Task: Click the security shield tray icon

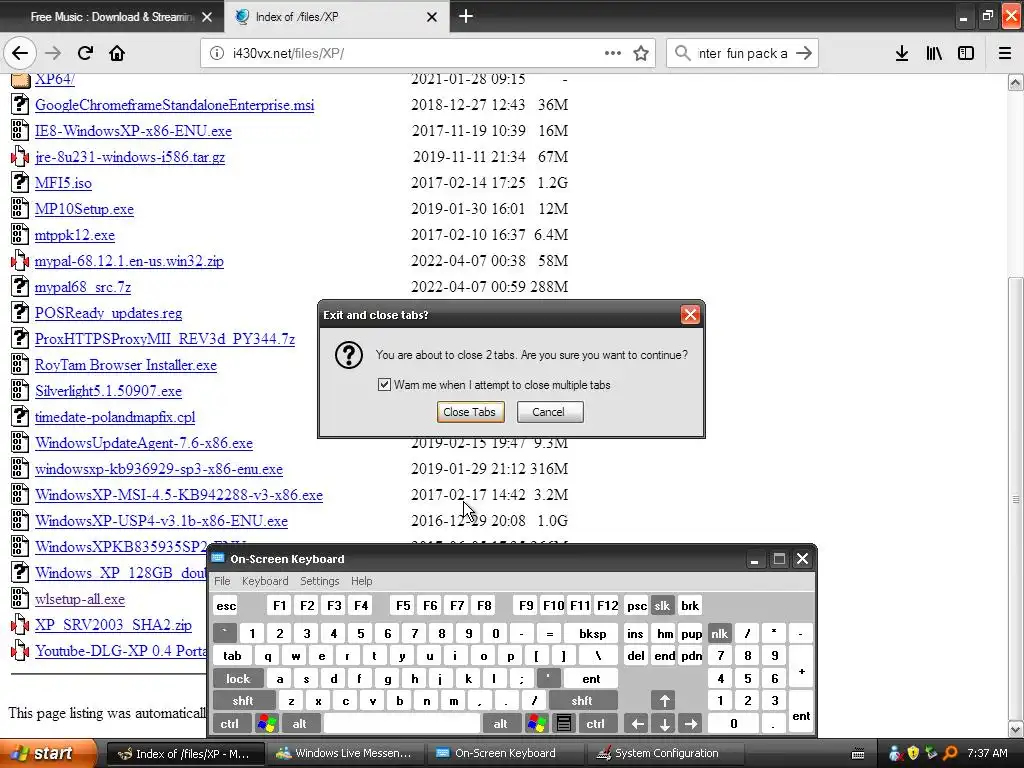Action: [912, 753]
